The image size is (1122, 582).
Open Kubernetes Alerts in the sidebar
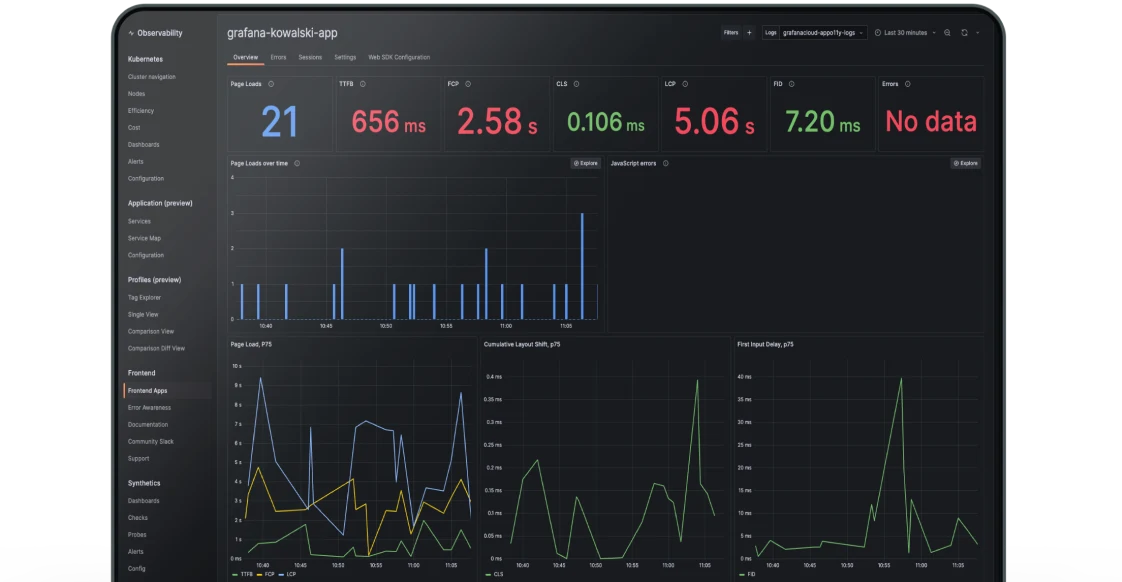pyautogui.click(x=136, y=162)
